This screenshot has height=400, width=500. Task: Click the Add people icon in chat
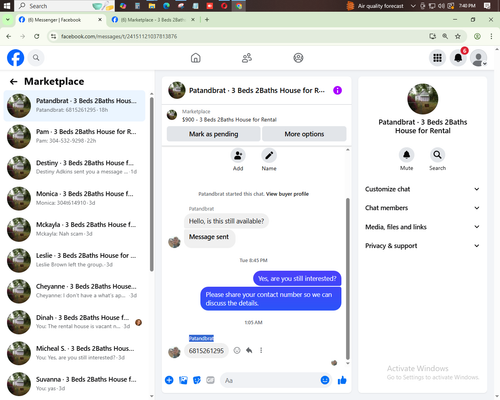point(238,155)
